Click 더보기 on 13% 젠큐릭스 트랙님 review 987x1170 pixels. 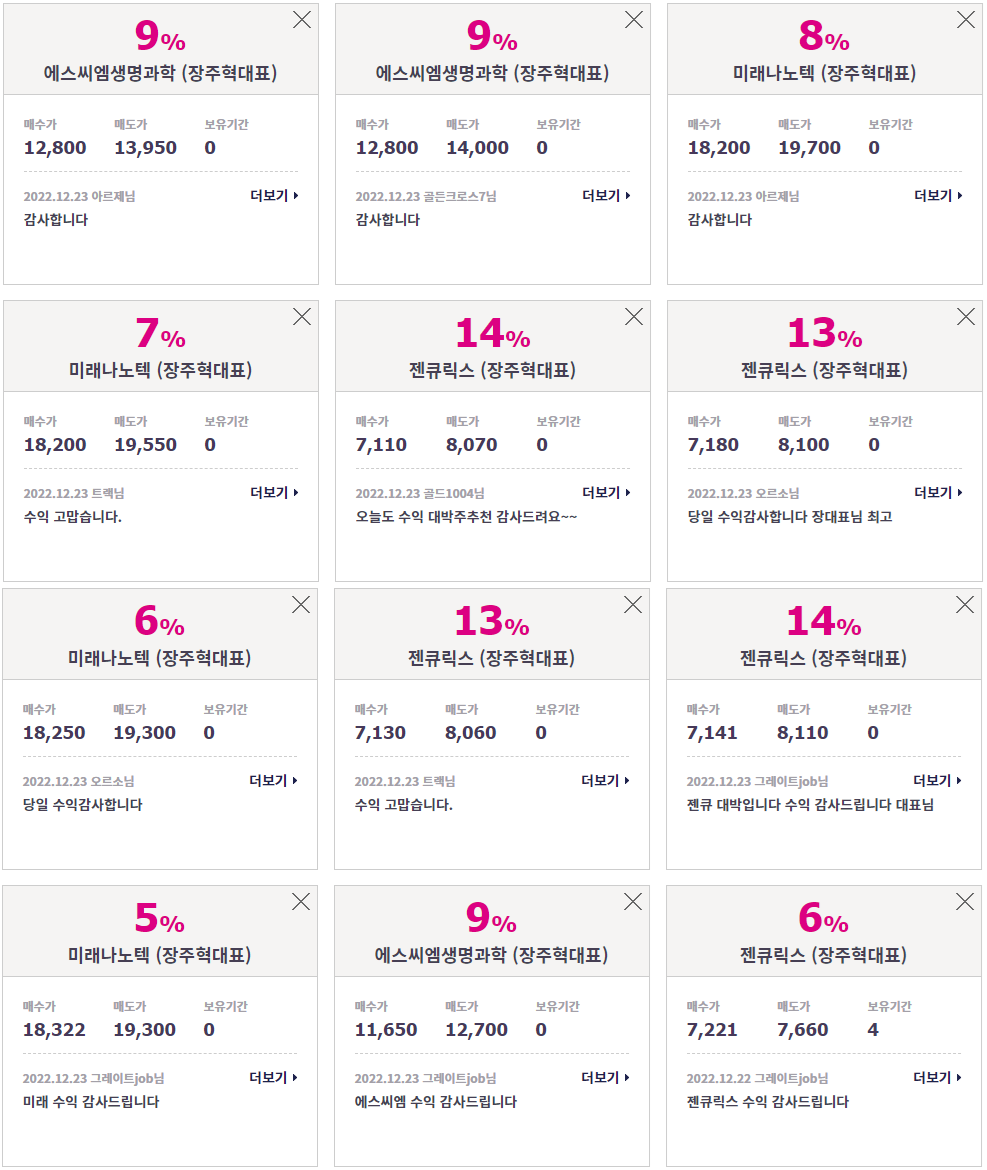[x=606, y=780]
